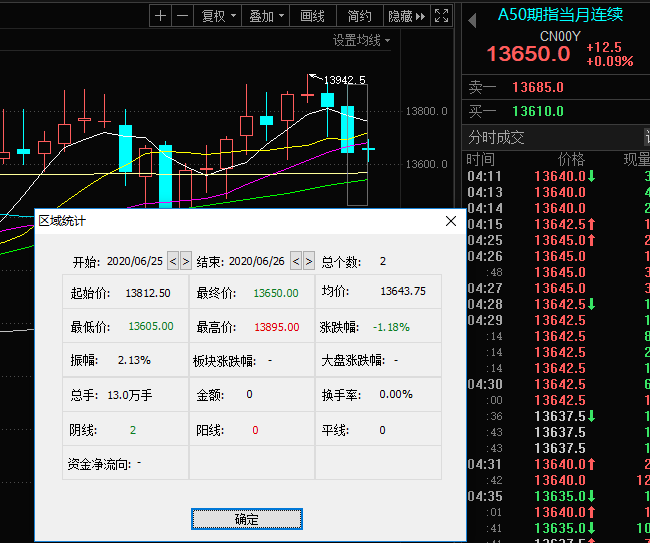Image resolution: width=650 pixels, height=543 pixels.
Task: Move start date later with > button
Action: 186,261
